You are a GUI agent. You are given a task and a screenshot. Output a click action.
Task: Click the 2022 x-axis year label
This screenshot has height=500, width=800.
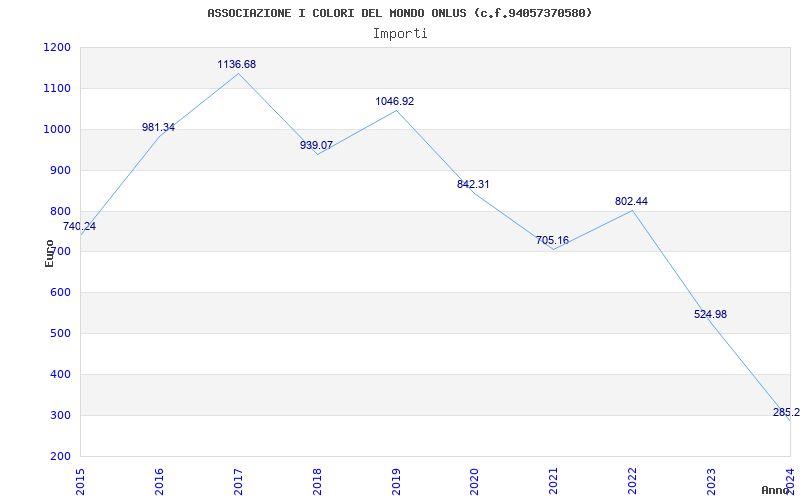[633, 481]
